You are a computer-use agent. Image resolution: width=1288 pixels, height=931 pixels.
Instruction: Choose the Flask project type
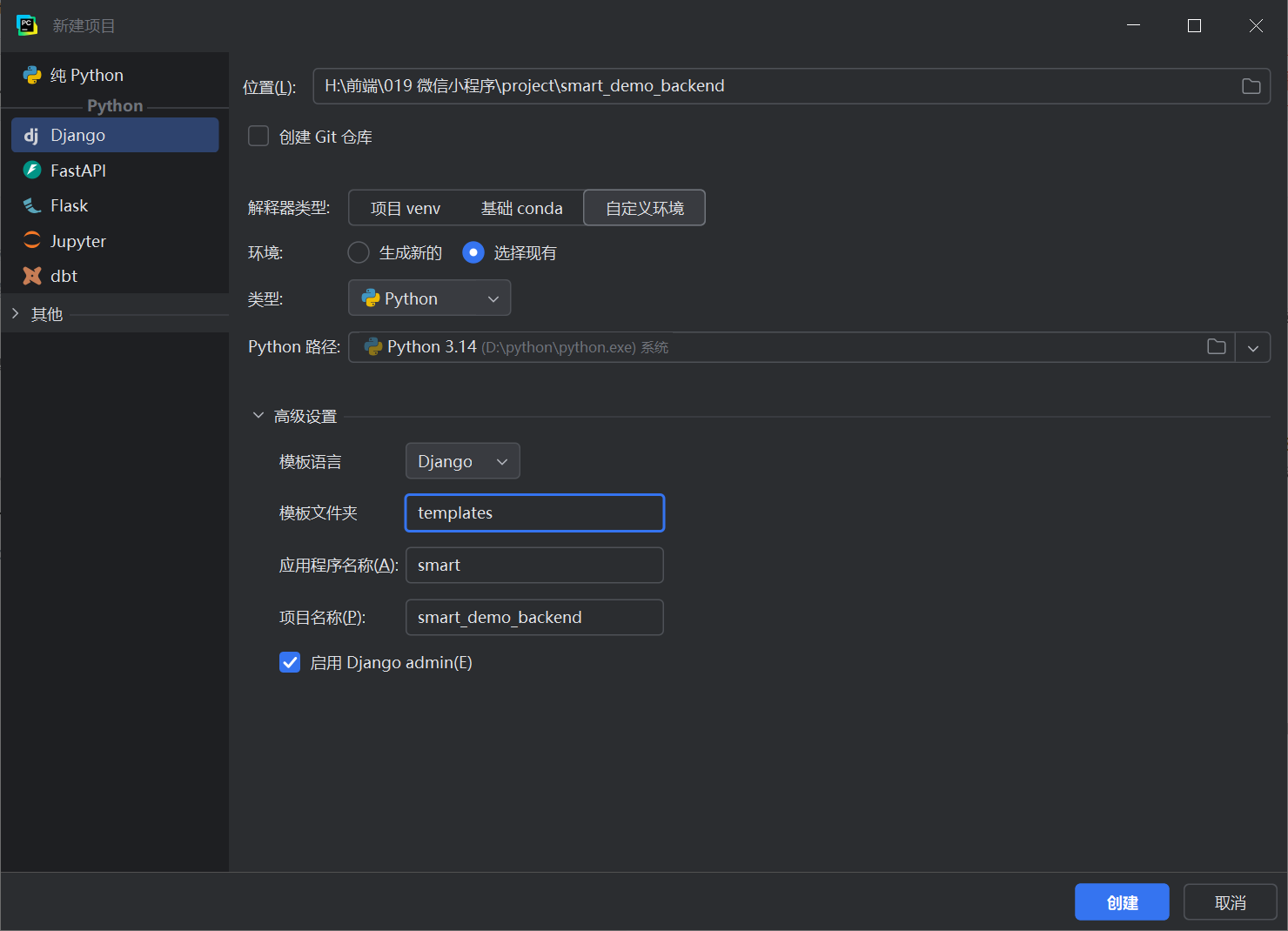(114, 205)
